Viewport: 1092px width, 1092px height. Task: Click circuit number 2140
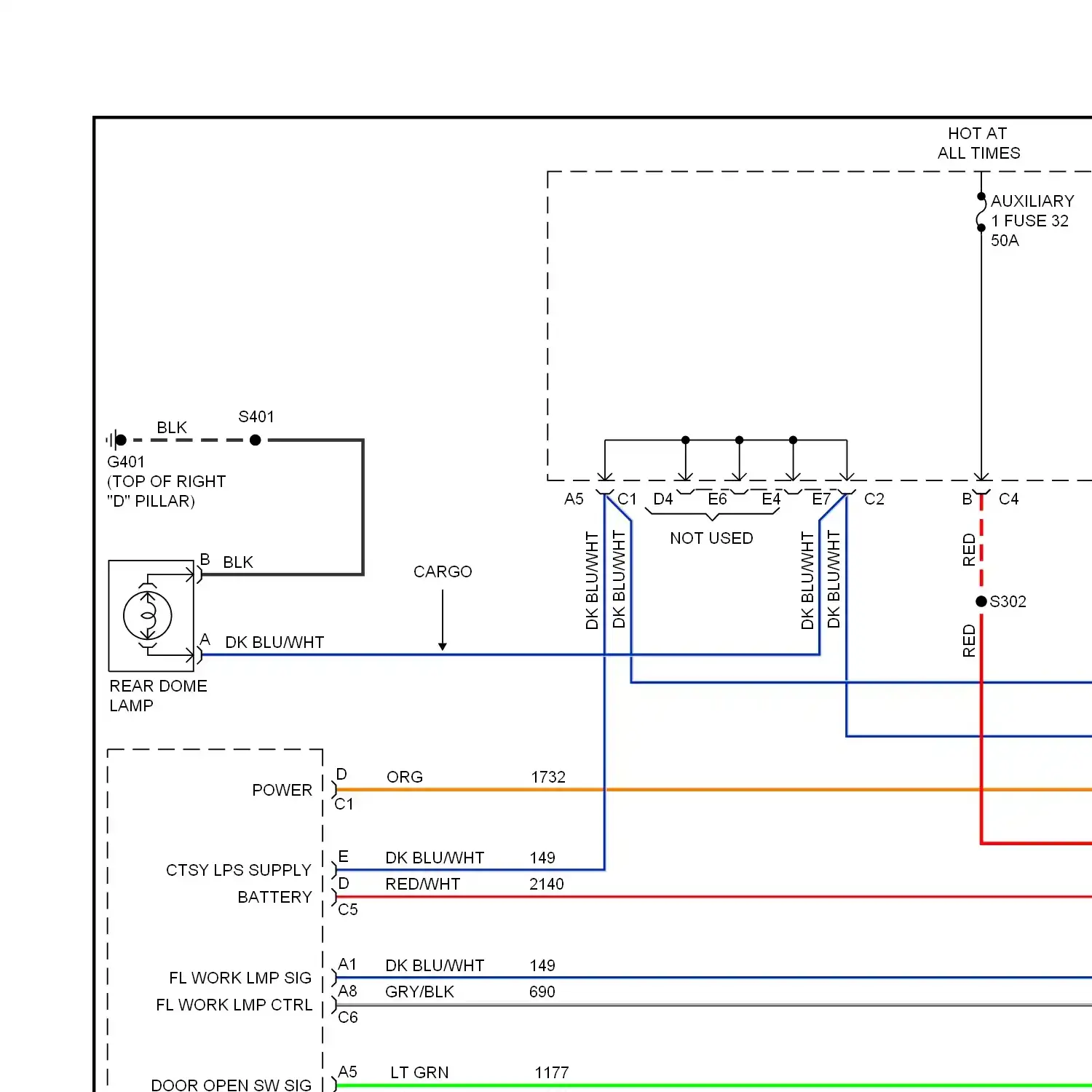point(547,884)
